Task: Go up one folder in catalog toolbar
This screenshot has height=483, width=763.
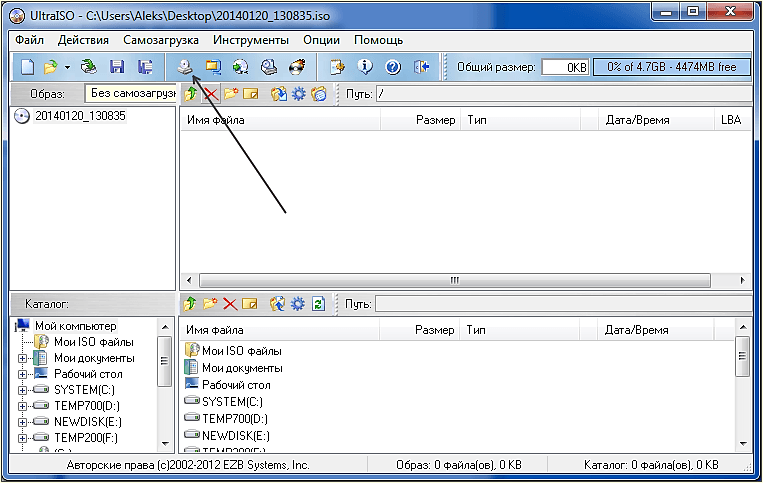Action: pyautogui.click(x=190, y=304)
